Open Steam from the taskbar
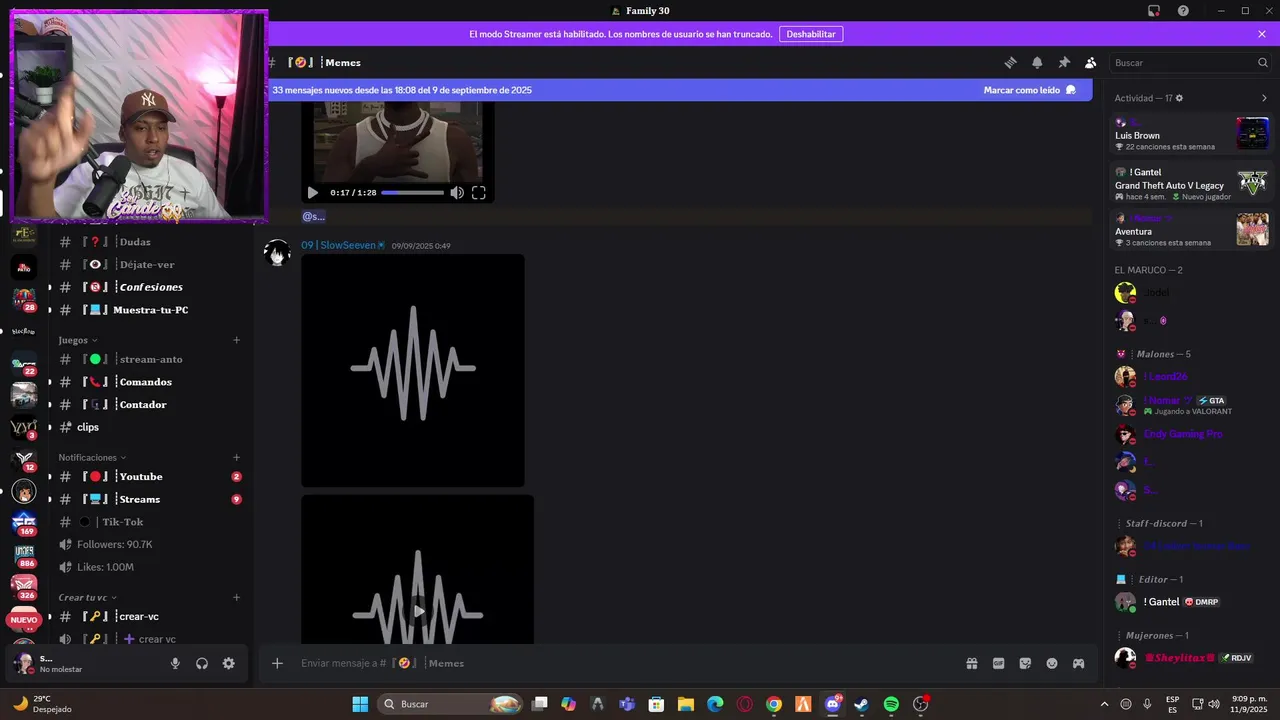1280x720 pixels. pos(861,704)
